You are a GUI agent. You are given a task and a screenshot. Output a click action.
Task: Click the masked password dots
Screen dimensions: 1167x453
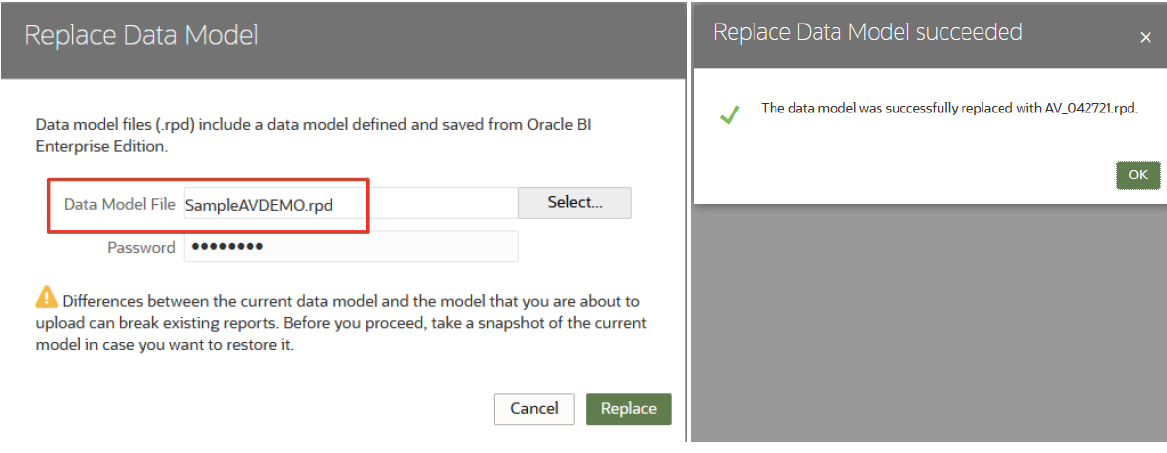[x=227, y=246]
